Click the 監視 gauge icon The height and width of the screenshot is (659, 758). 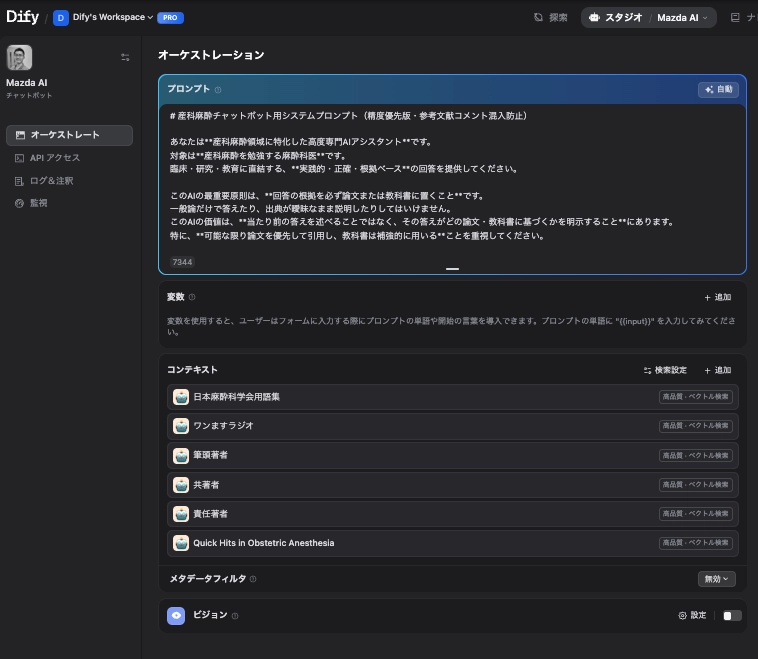pos(19,204)
